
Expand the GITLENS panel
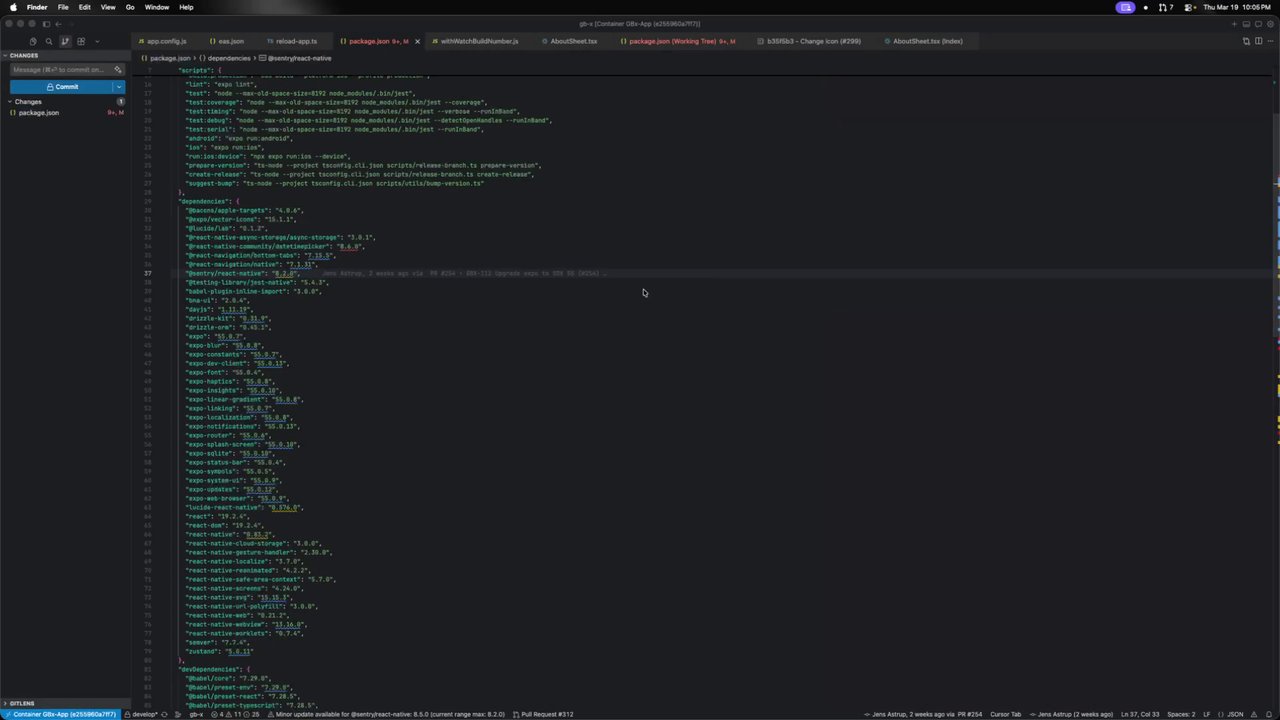66,703
